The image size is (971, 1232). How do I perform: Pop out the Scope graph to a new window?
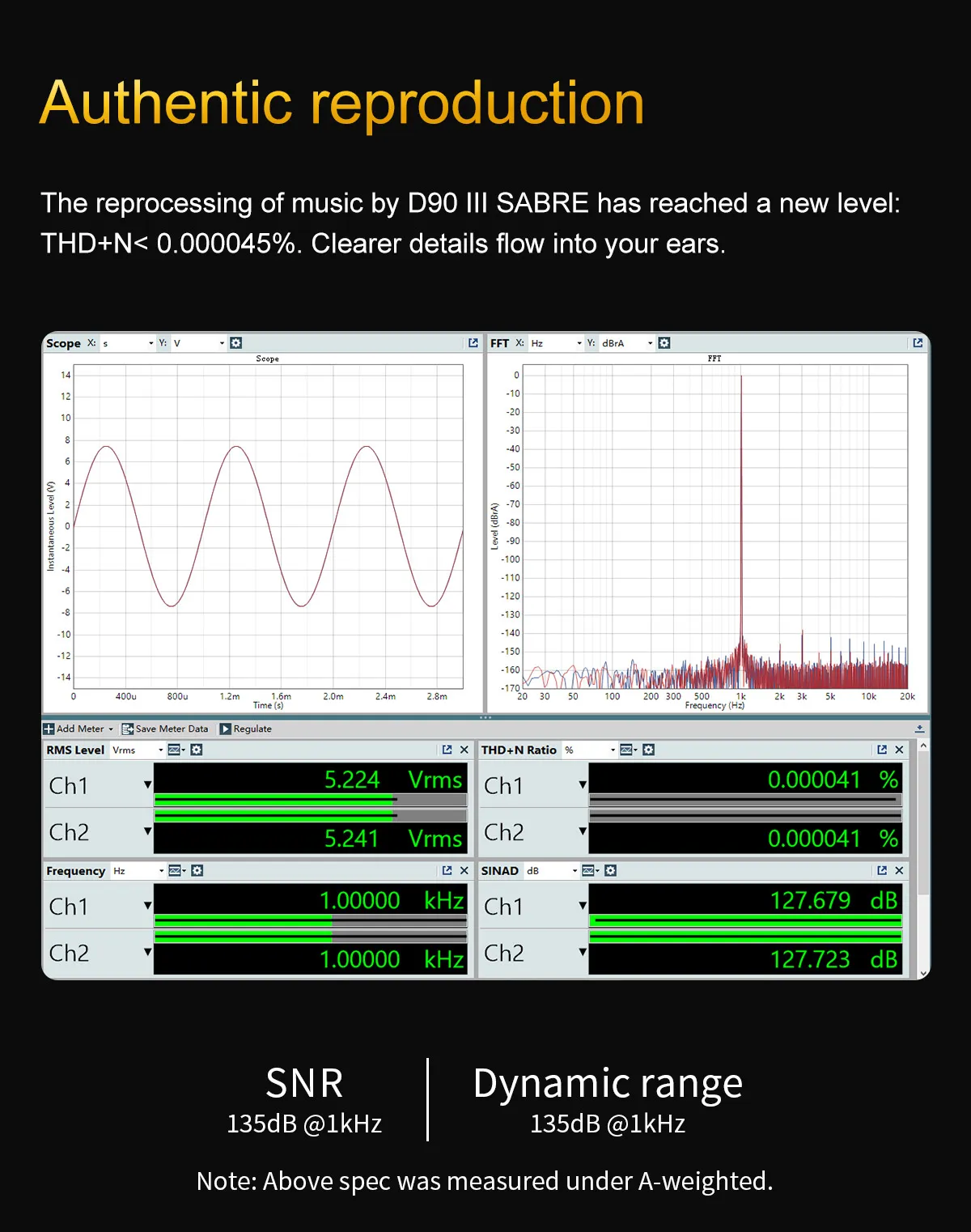pyautogui.click(x=473, y=342)
